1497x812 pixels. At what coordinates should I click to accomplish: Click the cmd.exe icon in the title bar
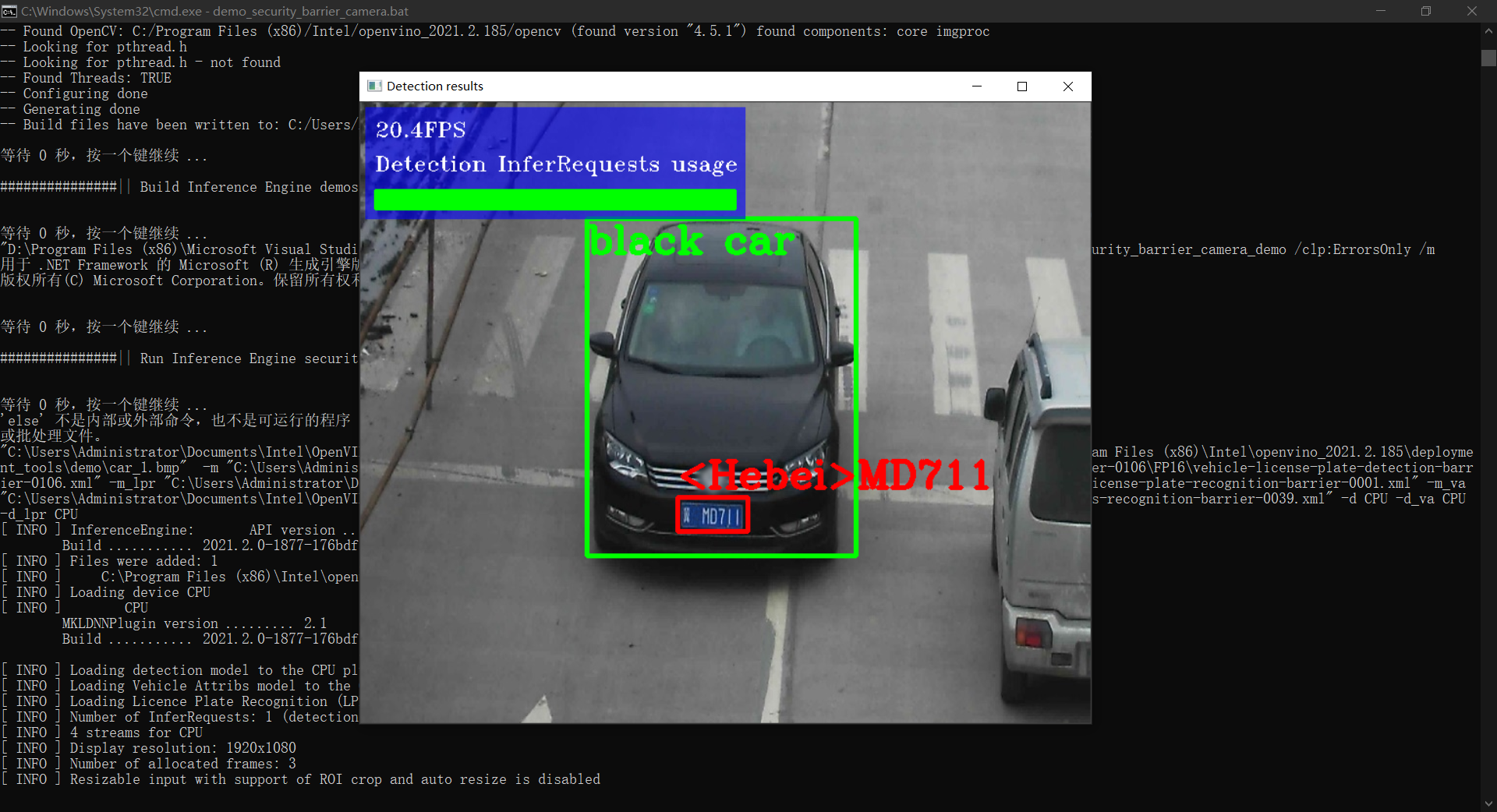point(9,11)
